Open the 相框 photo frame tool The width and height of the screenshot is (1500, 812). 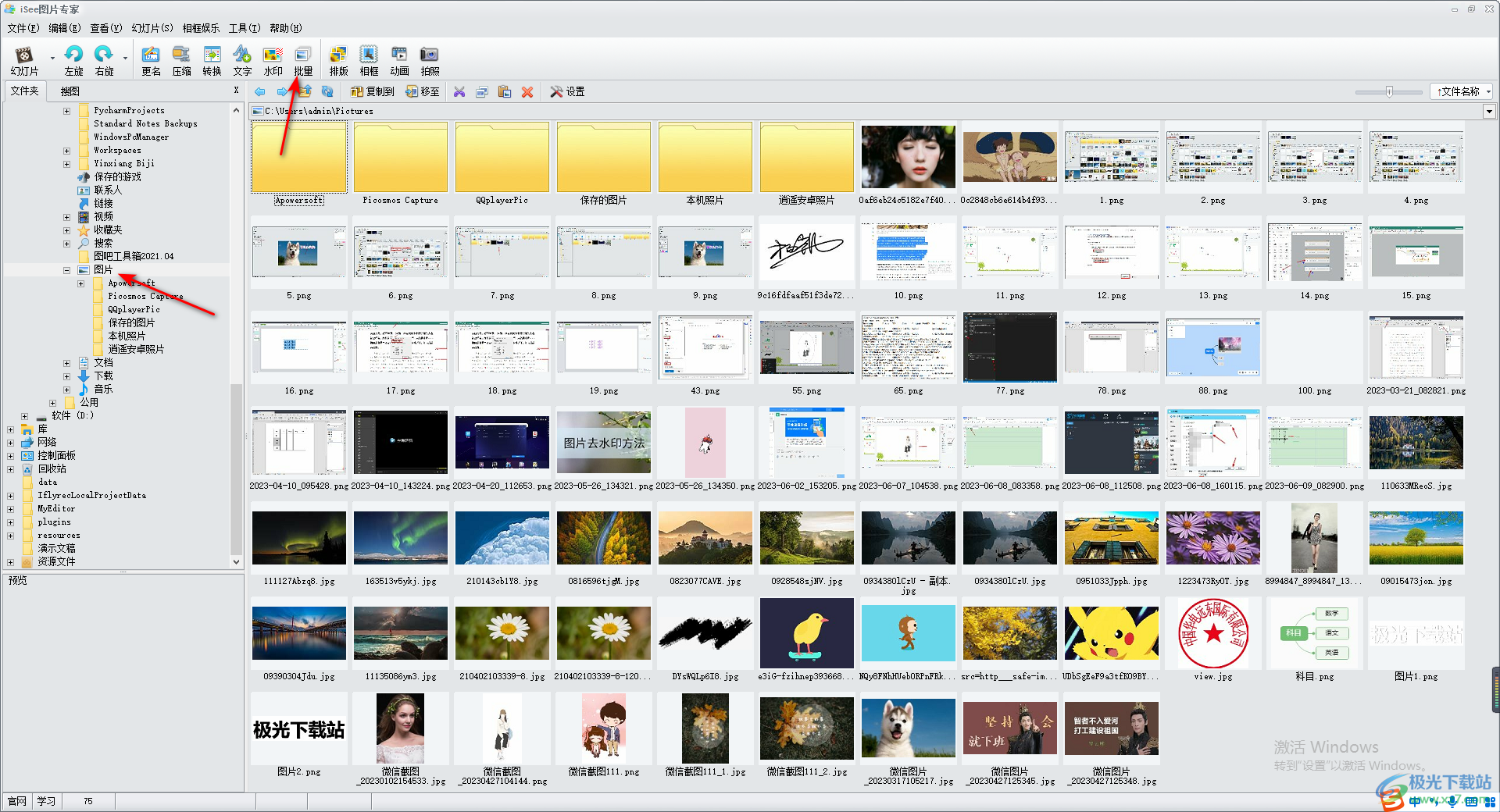[x=369, y=60]
